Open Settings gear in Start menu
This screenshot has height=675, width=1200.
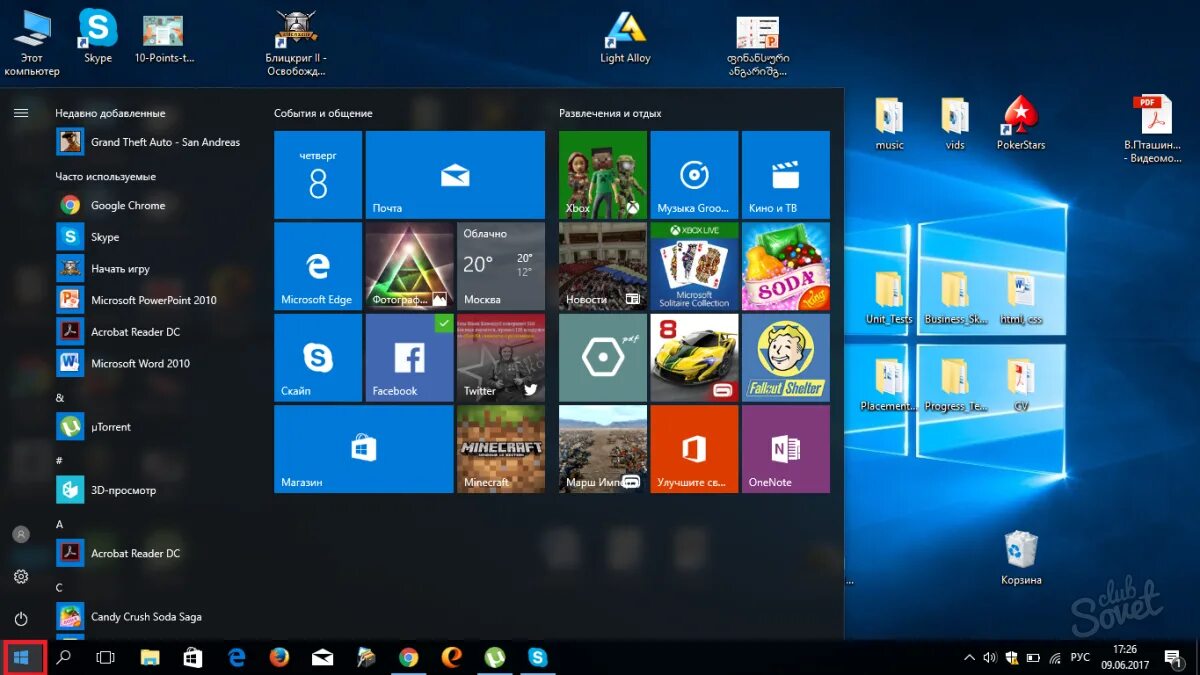pyautogui.click(x=21, y=577)
